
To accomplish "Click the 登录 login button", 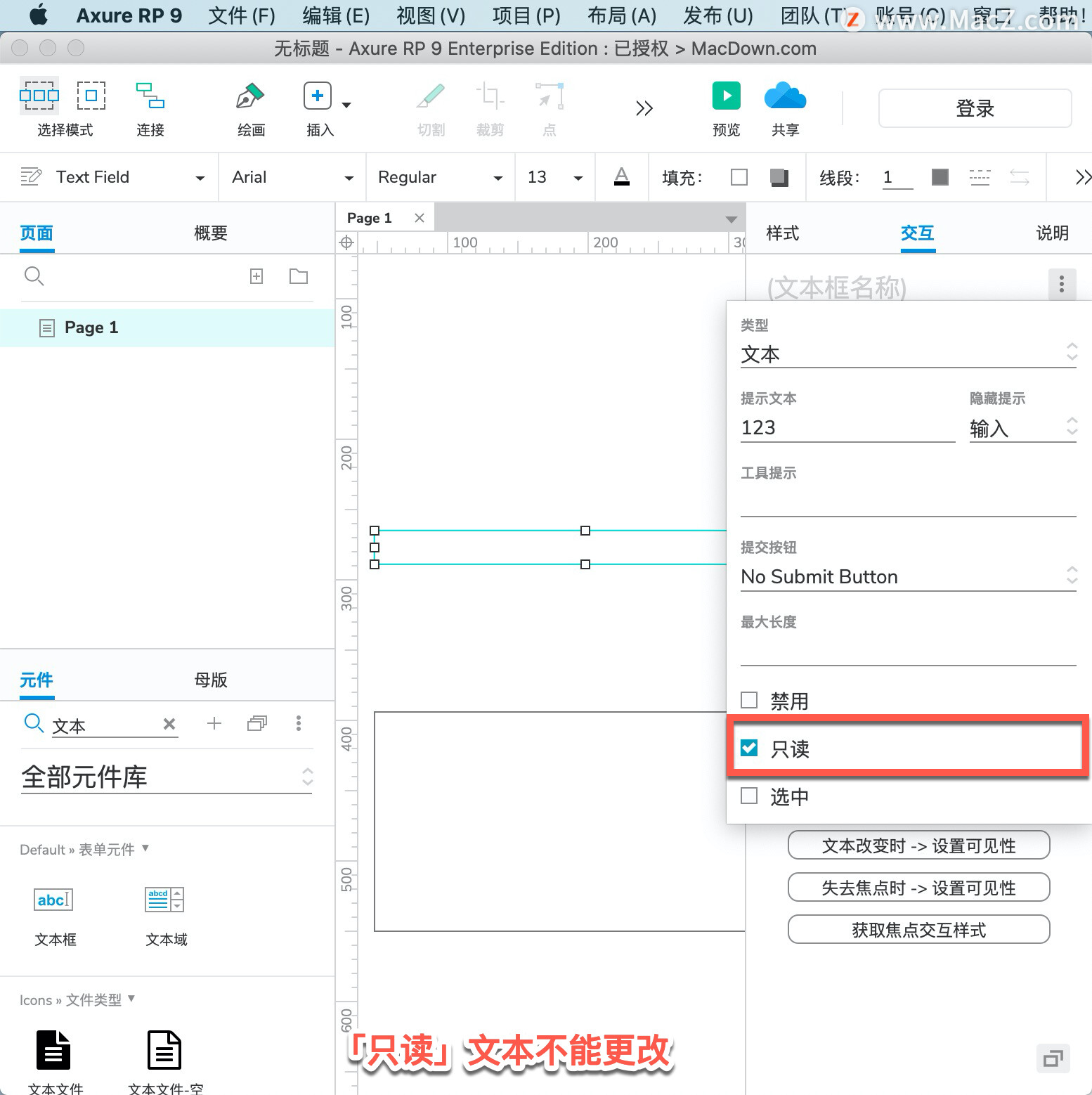I will (x=975, y=108).
